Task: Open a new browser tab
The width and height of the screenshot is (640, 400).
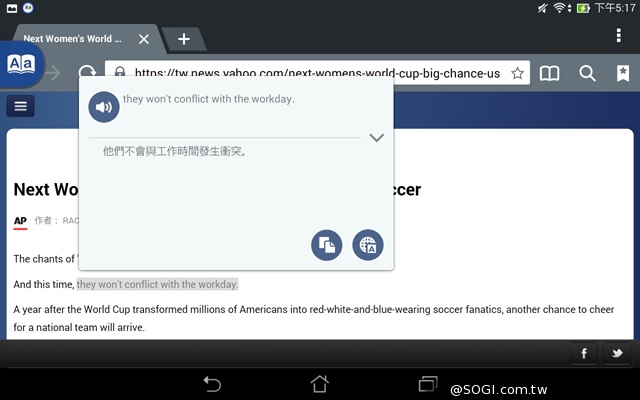Action: (x=184, y=39)
